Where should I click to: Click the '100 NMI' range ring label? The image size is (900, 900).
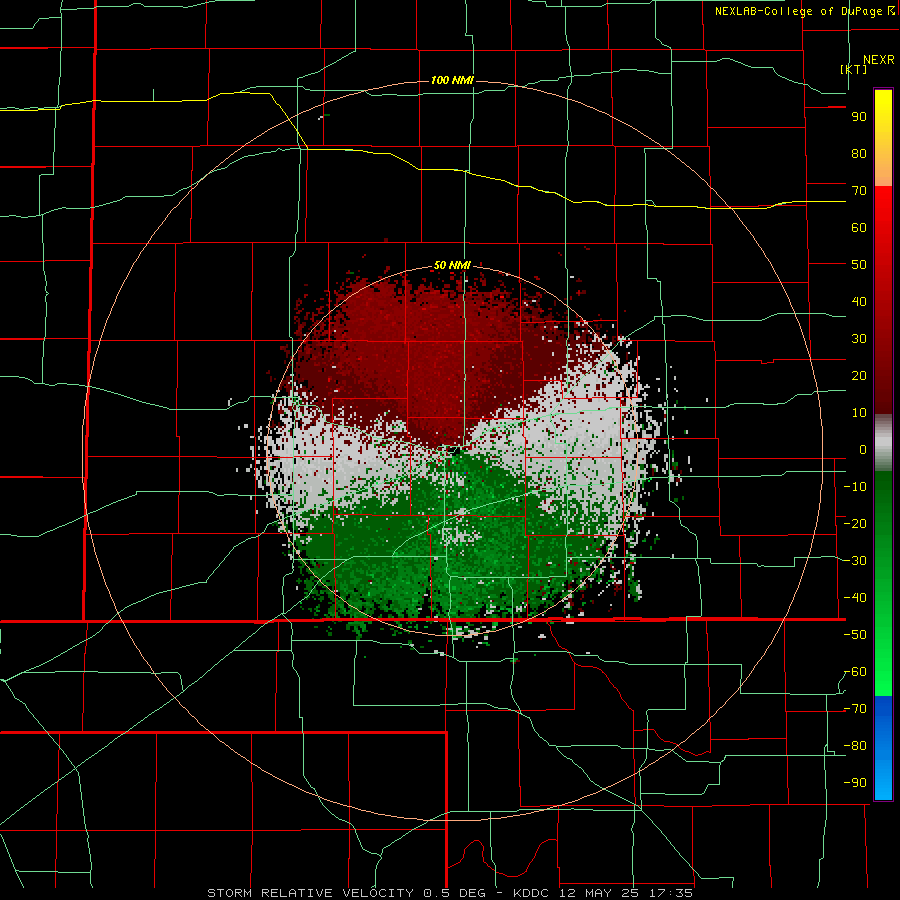click(452, 80)
